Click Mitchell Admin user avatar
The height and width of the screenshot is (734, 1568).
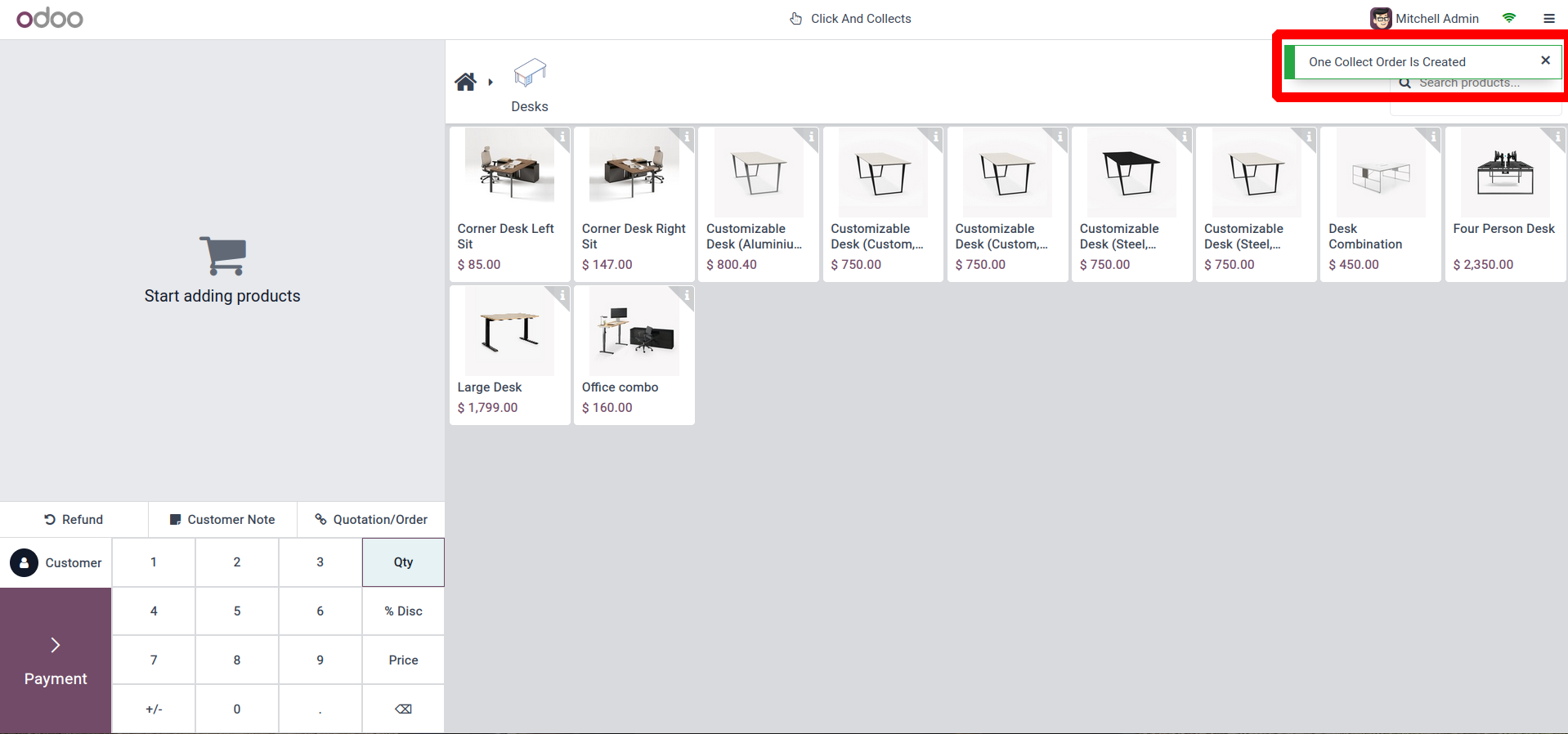1381,18
